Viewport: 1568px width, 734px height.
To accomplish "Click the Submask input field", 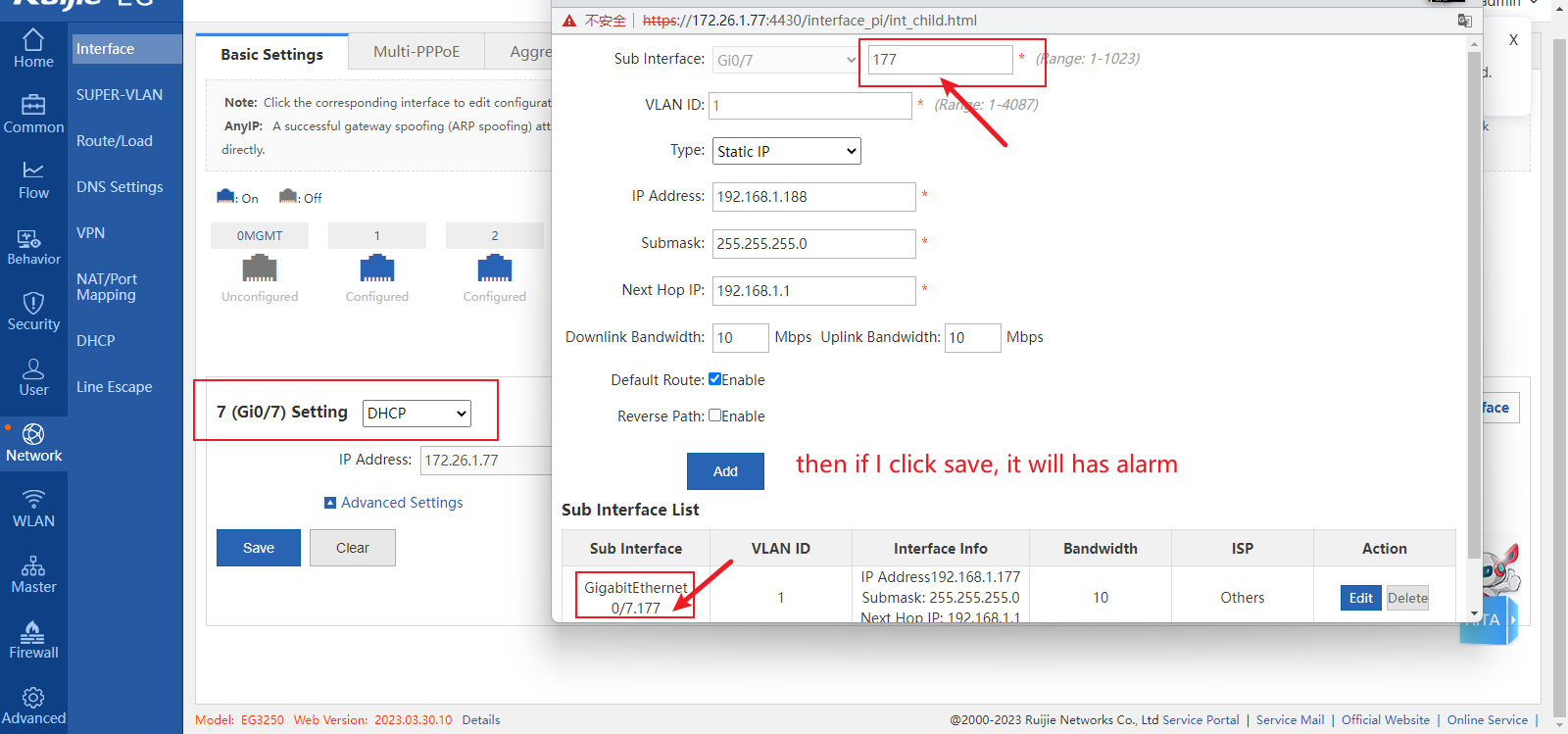I will pos(814,244).
